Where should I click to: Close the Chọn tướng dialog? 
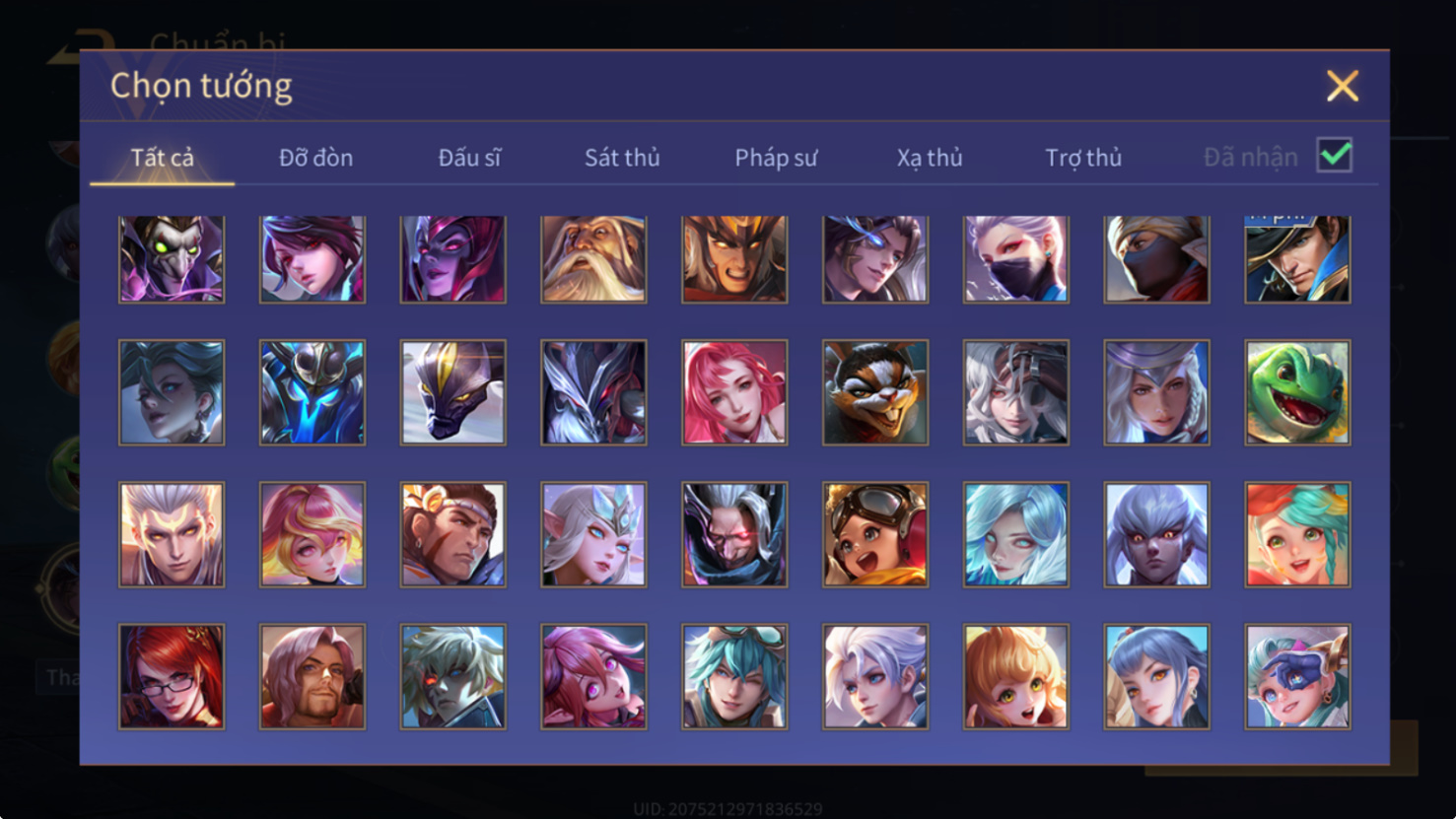[x=1342, y=86]
